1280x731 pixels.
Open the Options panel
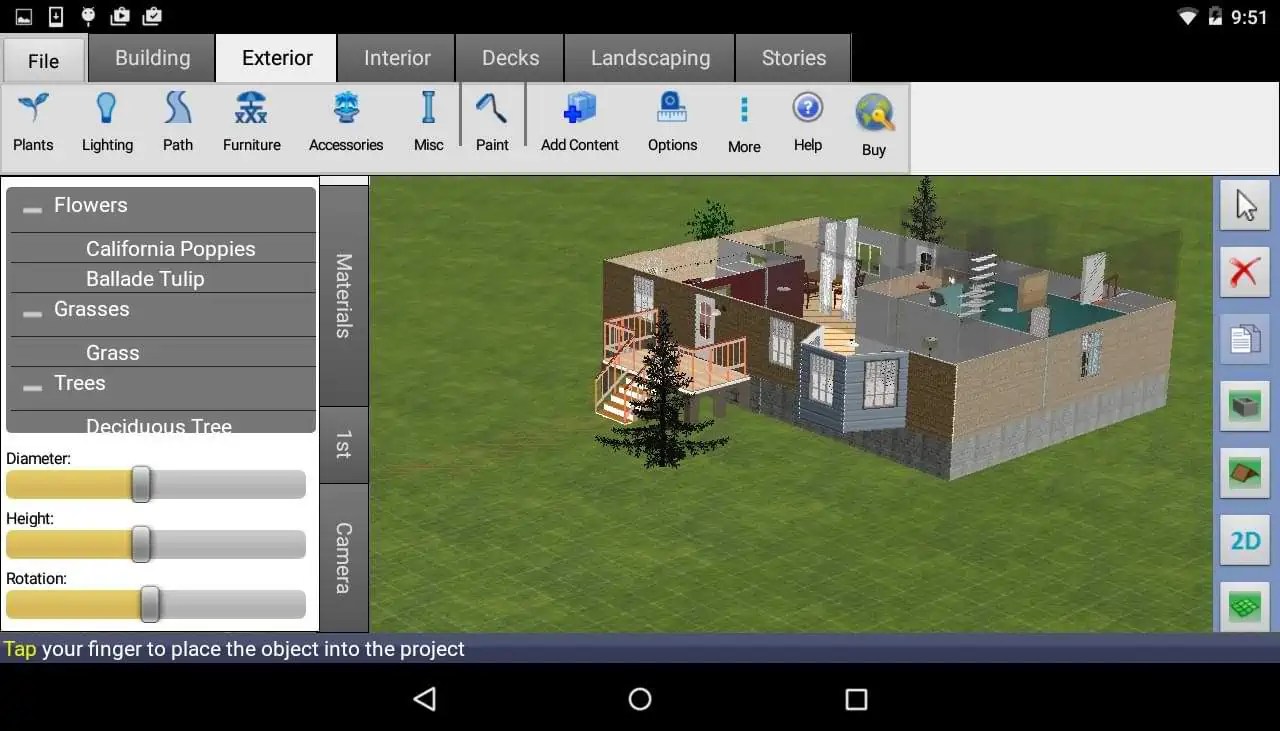[x=671, y=120]
